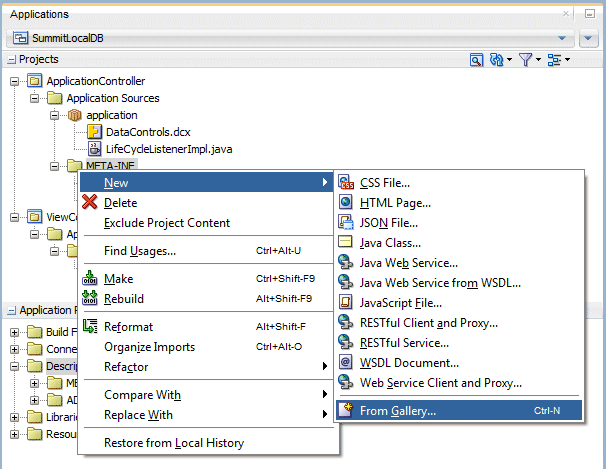Click the filter funnel icon in Projects toolbar
This screenshot has width=606, height=469.
coord(525,60)
